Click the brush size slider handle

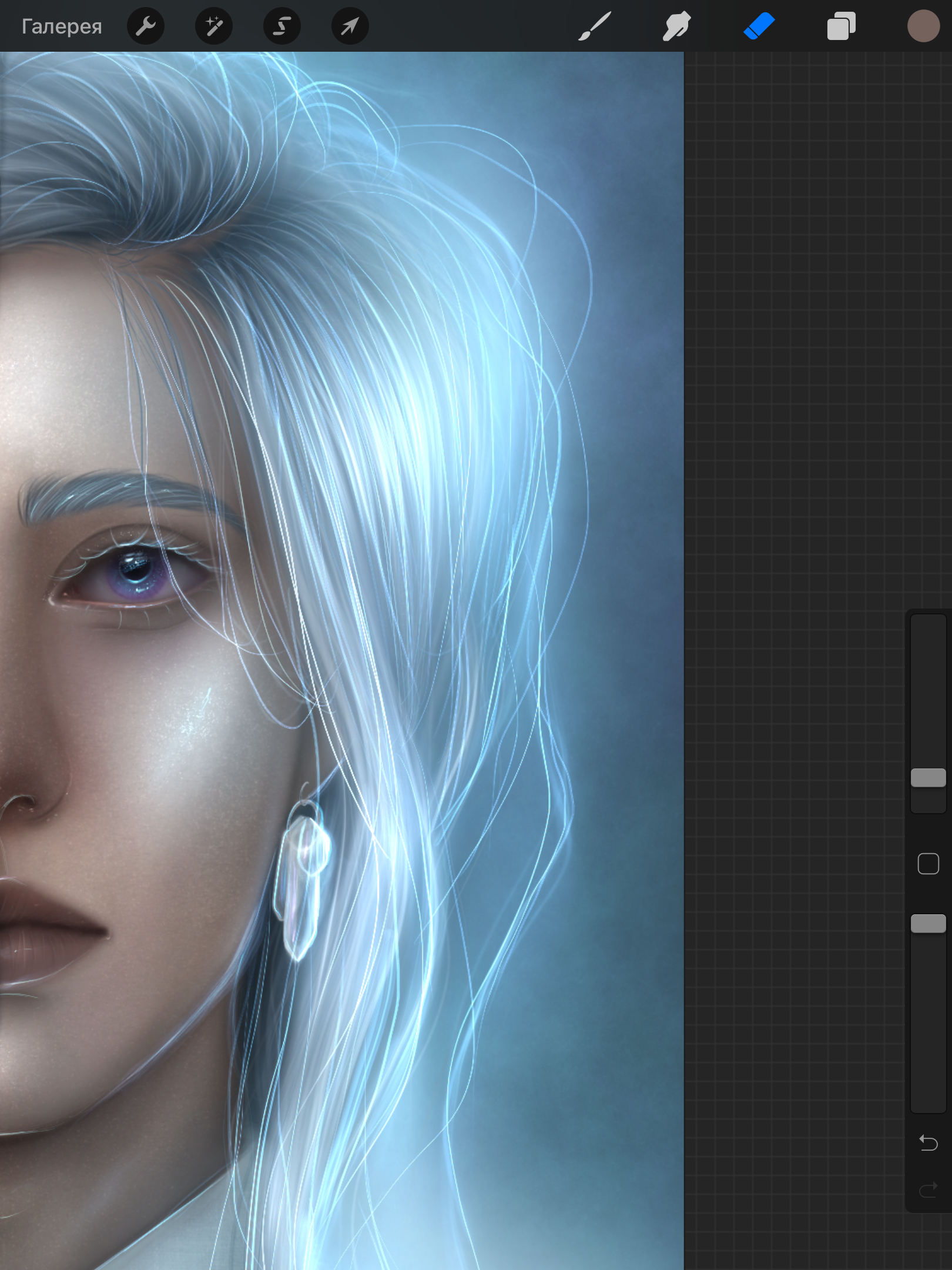[928, 777]
